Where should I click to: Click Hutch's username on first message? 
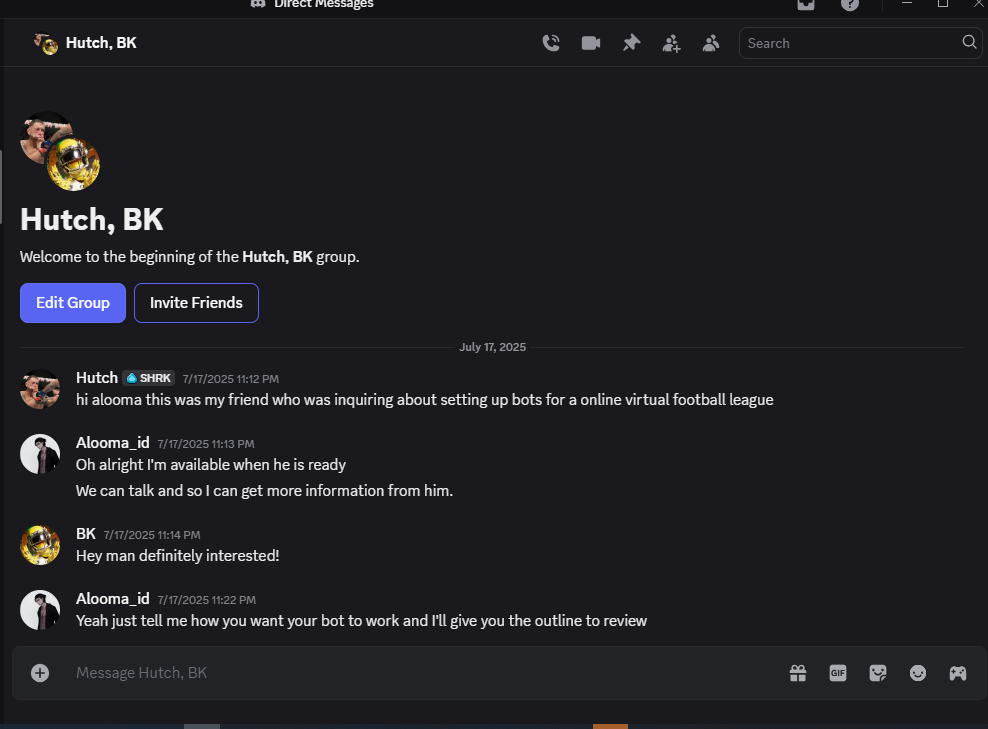click(97, 378)
